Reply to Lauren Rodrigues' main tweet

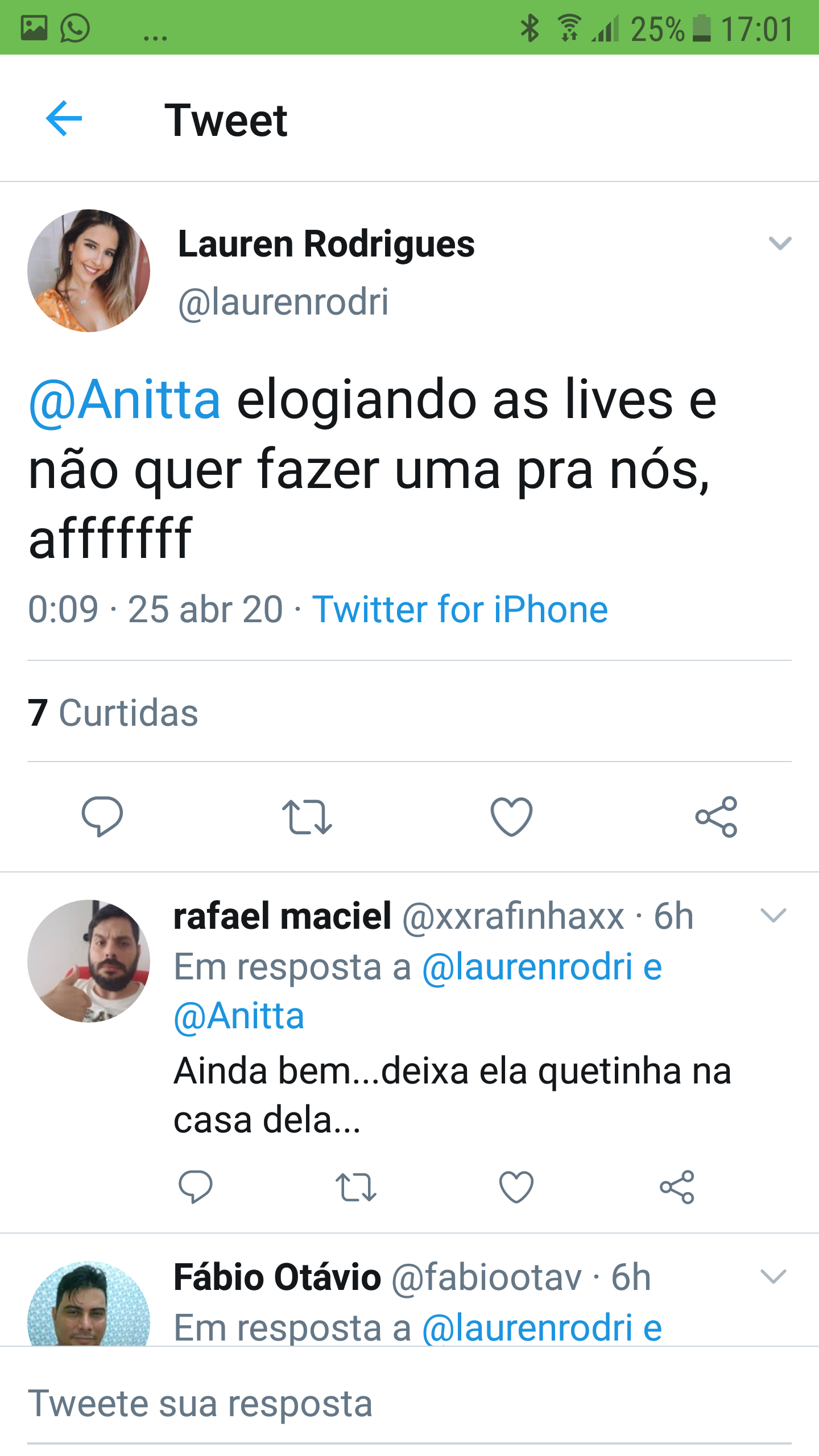(102, 817)
